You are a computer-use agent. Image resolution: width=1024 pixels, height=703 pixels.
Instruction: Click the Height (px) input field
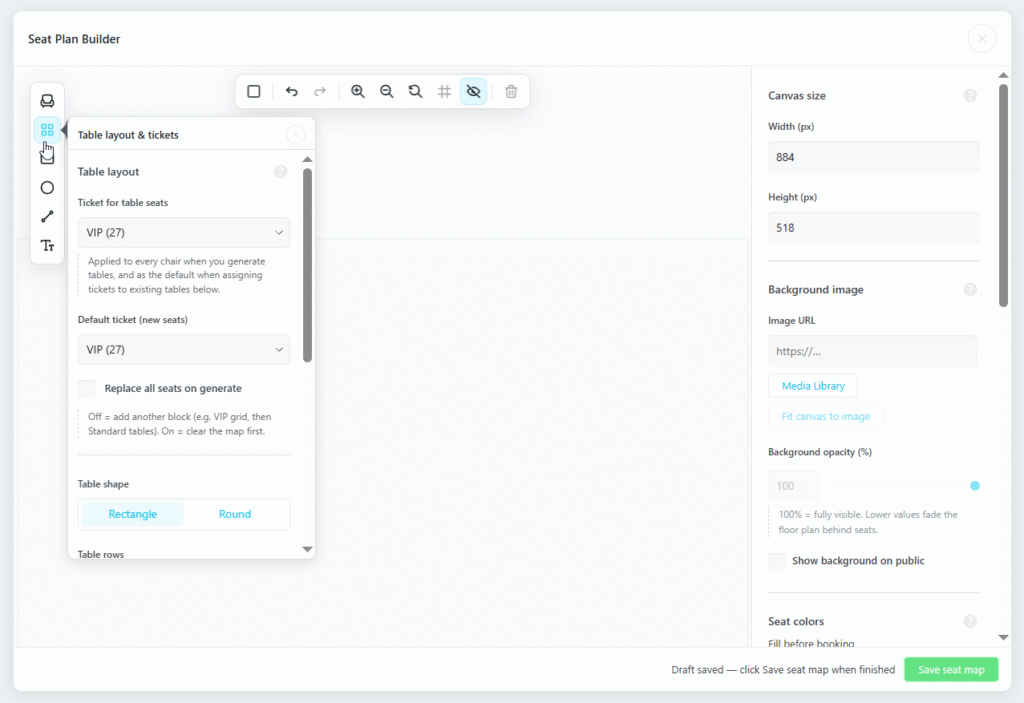click(x=873, y=227)
